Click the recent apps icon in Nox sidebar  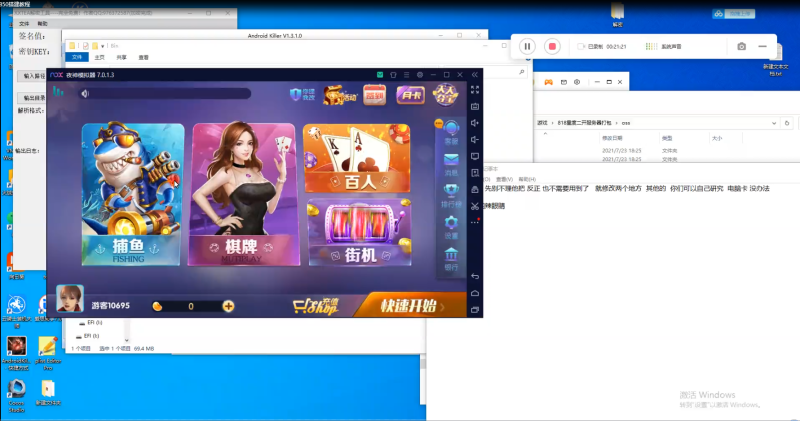pyautogui.click(x=475, y=310)
